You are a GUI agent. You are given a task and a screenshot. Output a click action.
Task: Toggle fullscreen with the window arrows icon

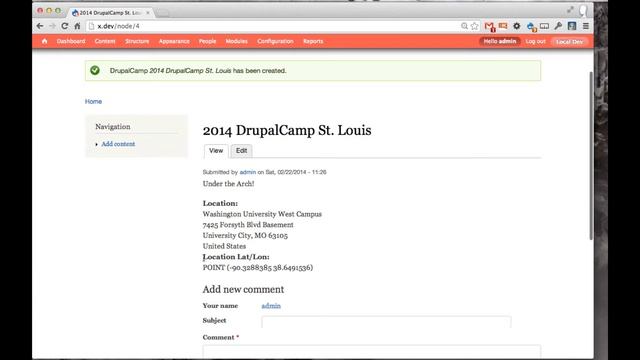(x=570, y=10)
